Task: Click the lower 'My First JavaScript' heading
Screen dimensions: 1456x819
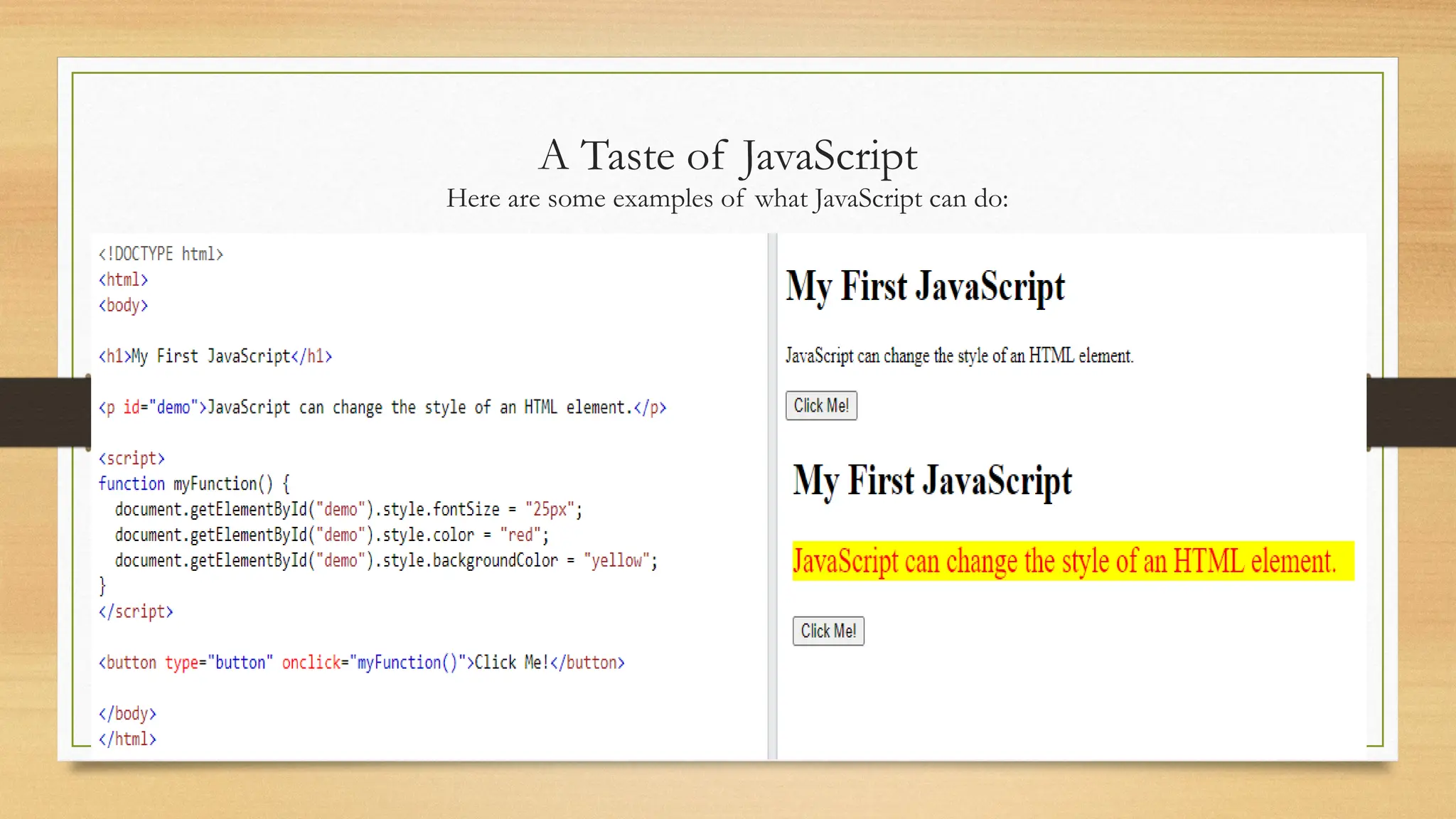Action: [932, 481]
